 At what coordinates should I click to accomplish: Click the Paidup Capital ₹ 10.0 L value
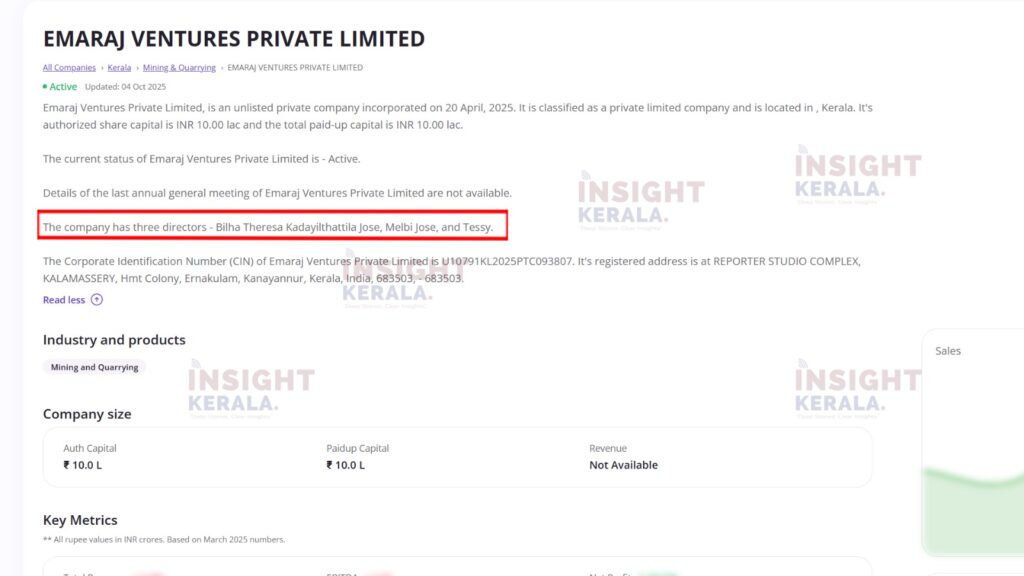tap(345, 465)
